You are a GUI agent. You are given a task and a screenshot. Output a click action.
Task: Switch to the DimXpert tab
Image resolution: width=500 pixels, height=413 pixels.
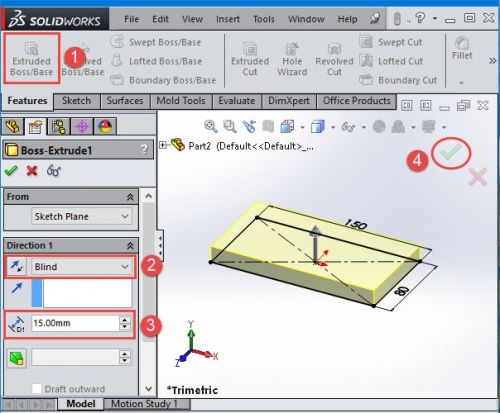[x=289, y=101]
